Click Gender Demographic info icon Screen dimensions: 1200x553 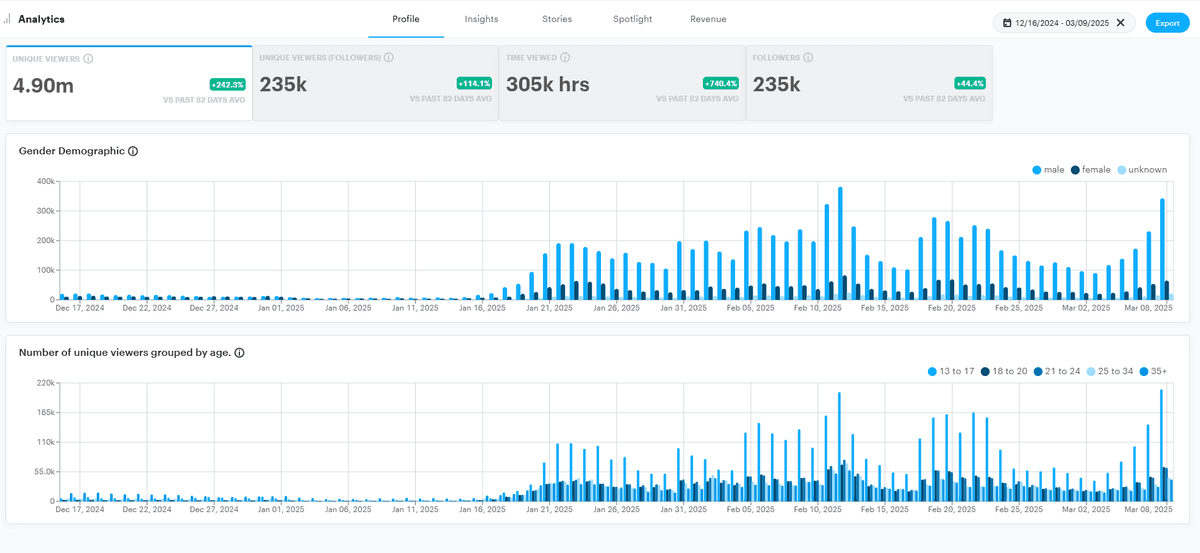point(133,151)
